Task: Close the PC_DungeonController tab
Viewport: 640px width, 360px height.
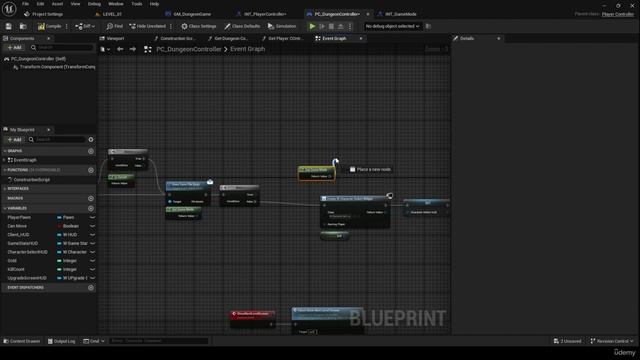Action: pos(368,14)
